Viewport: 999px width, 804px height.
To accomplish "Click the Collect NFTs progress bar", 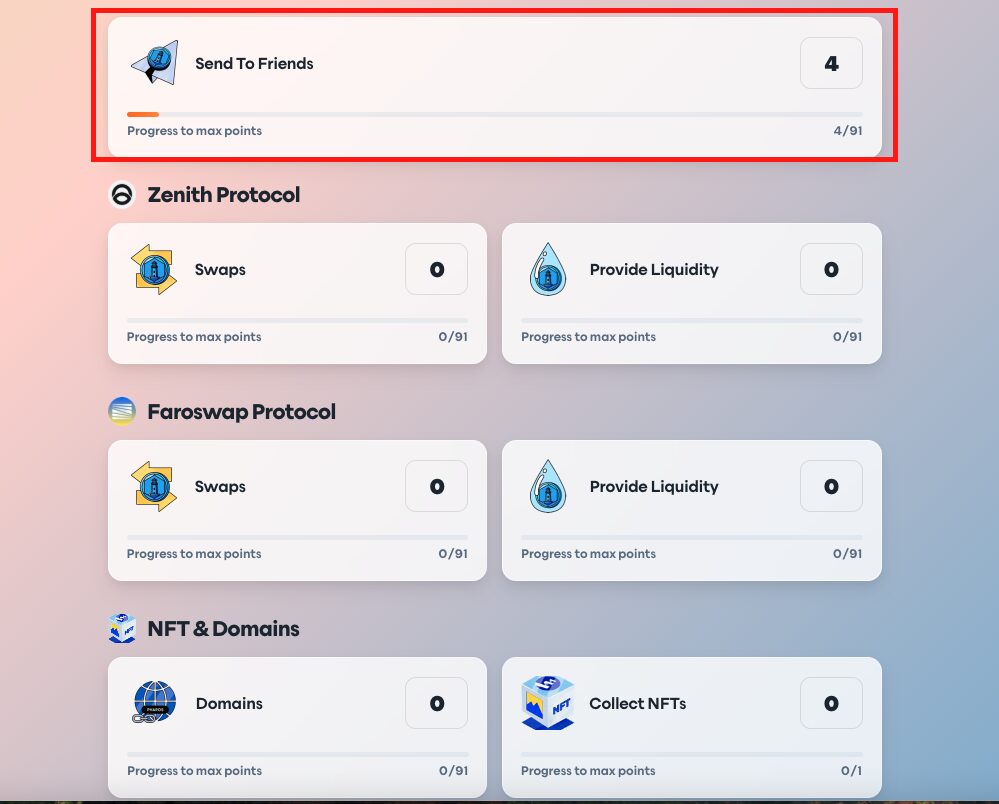I will pos(691,754).
